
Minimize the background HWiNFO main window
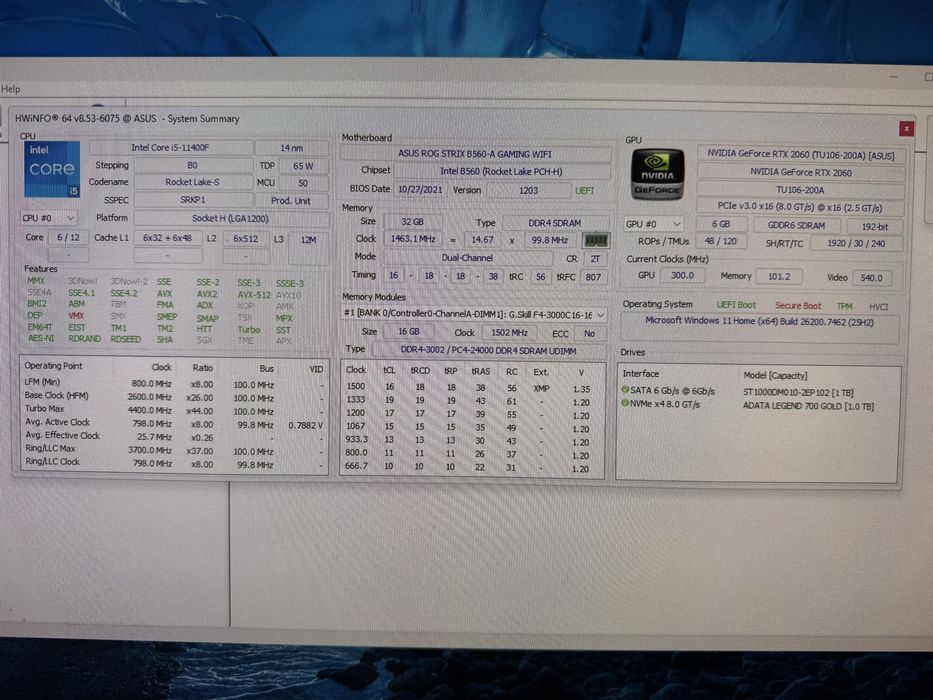pyautogui.click(x=893, y=77)
